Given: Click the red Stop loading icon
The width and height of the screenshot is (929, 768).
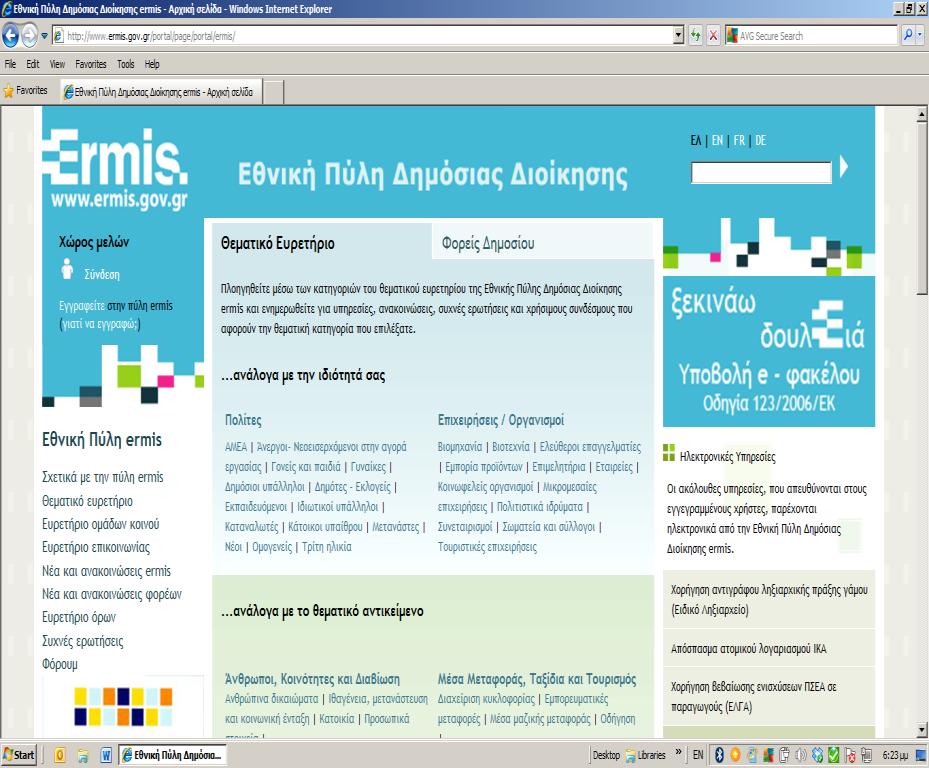Looking at the screenshot, I should point(713,36).
